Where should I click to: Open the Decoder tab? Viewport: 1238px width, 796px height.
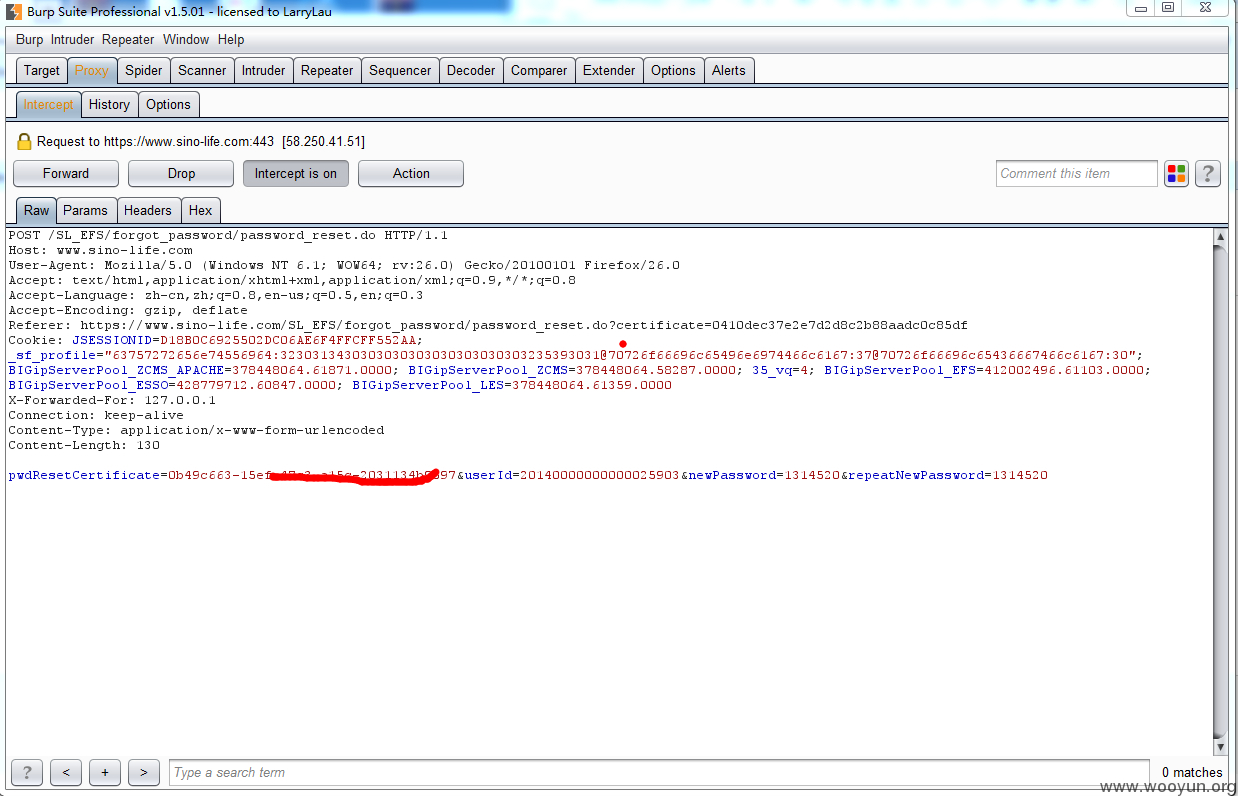[471, 71]
